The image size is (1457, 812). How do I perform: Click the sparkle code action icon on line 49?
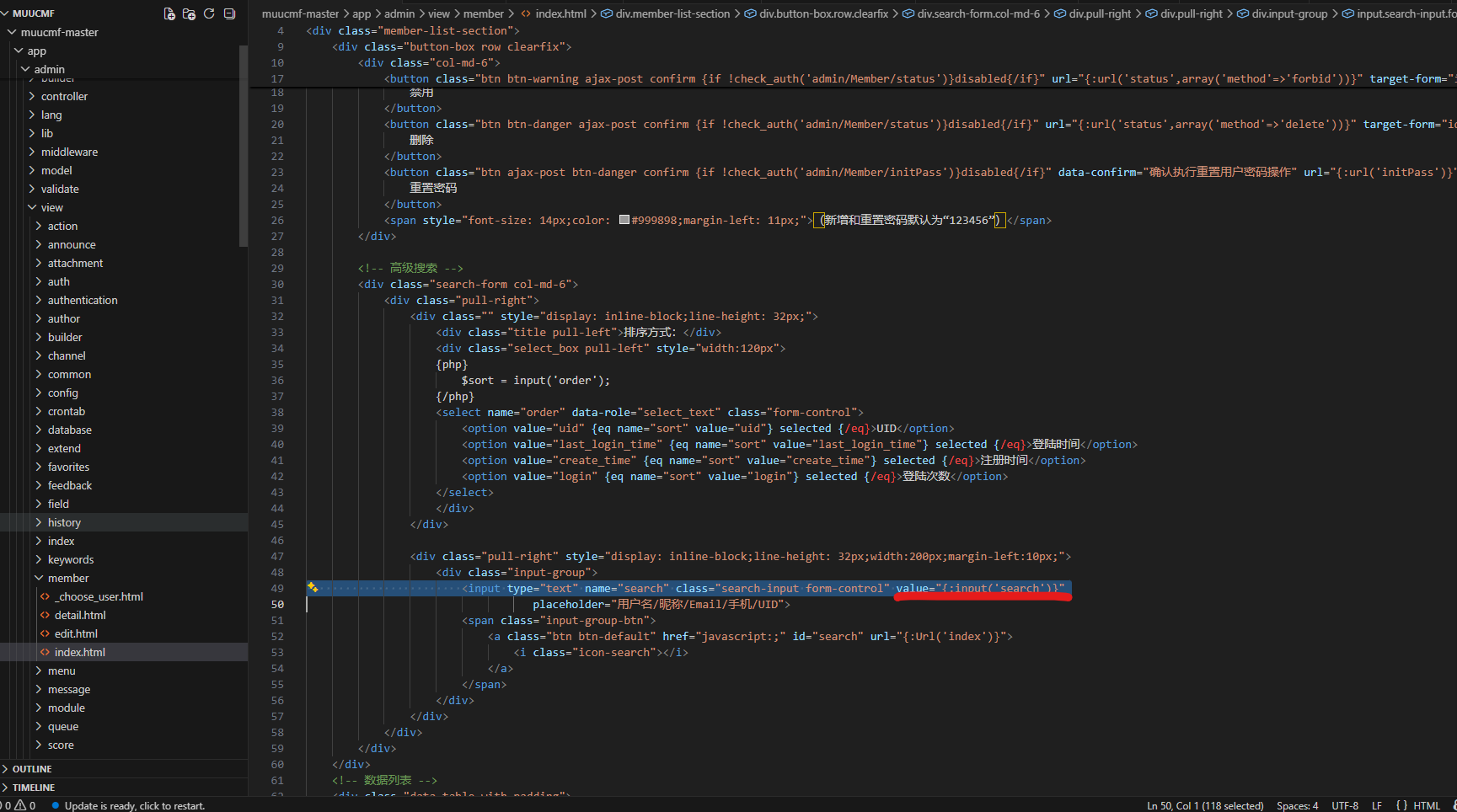click(313, 588)
